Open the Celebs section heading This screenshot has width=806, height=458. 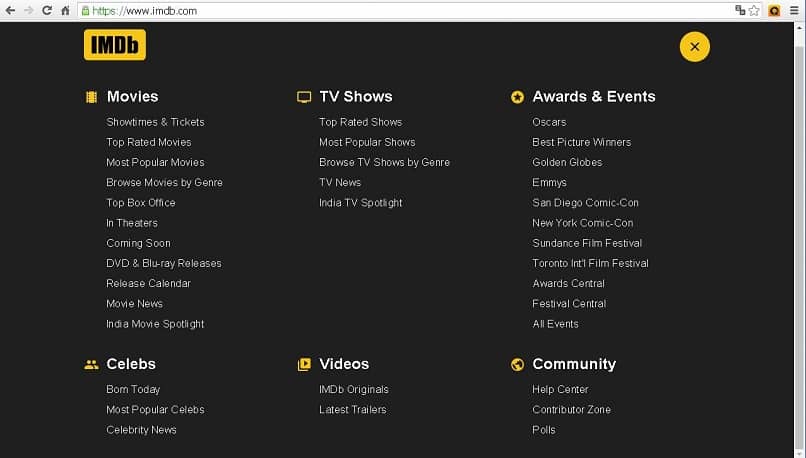131,364
